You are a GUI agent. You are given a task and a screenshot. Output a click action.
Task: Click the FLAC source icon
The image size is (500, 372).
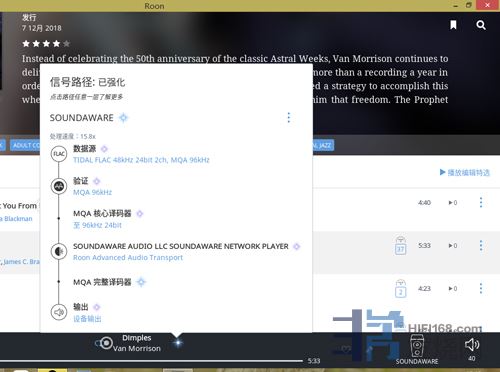[59, 154]
